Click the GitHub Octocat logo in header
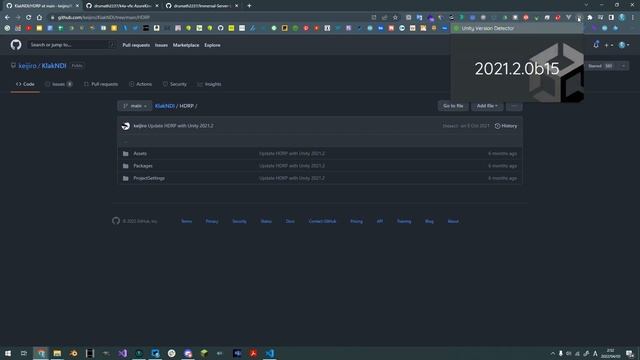Screen dimensions: 640x360 pos(16,44)
